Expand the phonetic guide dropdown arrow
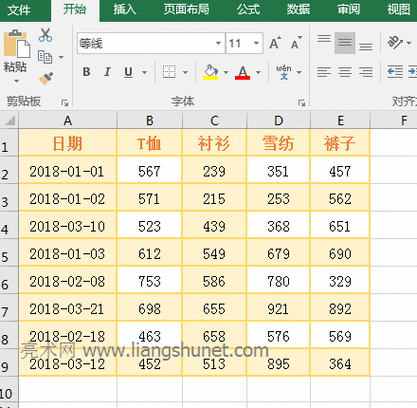This screenshot has width=417, height=408. (299, 72)
